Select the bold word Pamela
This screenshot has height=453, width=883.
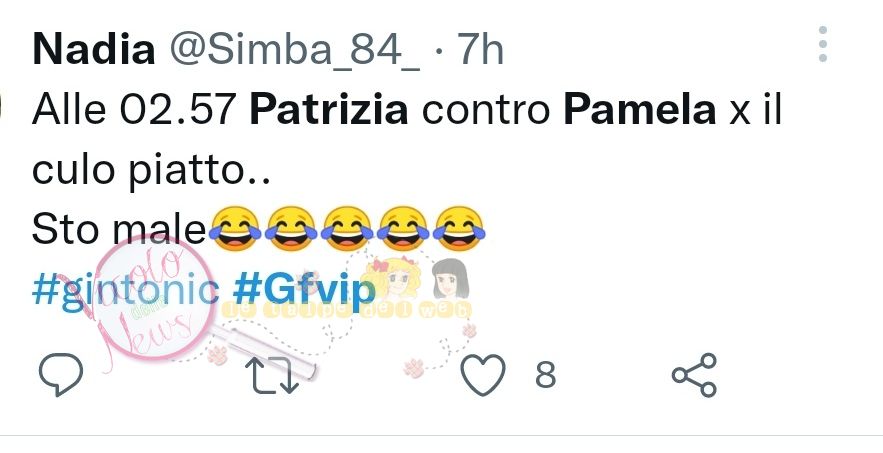click(x=640, y=109)
